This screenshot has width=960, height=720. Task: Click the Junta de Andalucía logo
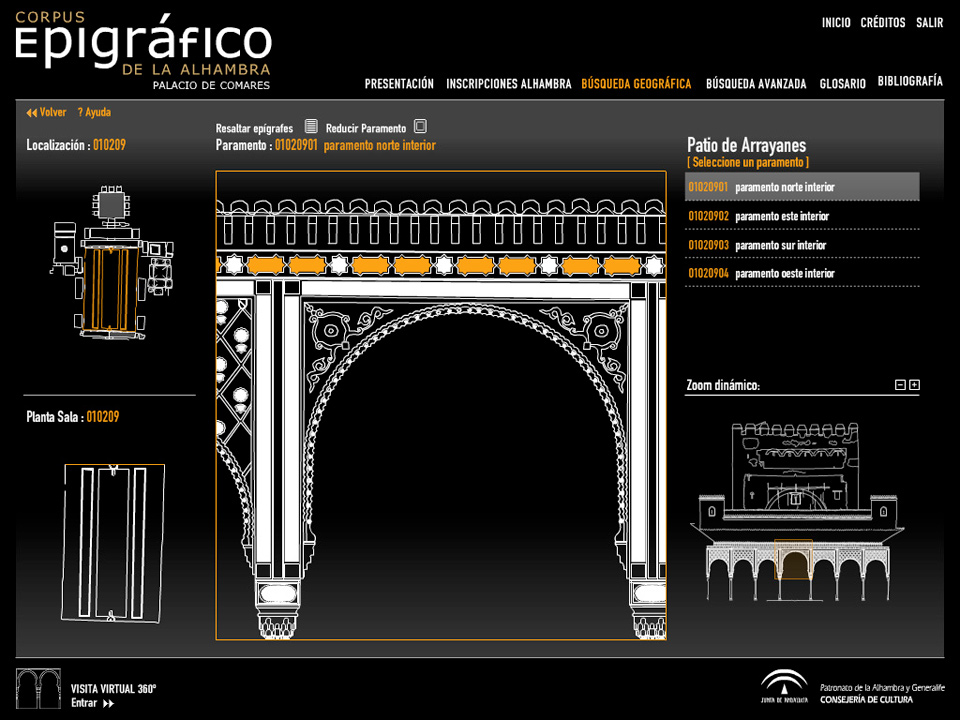click(784, 688)
